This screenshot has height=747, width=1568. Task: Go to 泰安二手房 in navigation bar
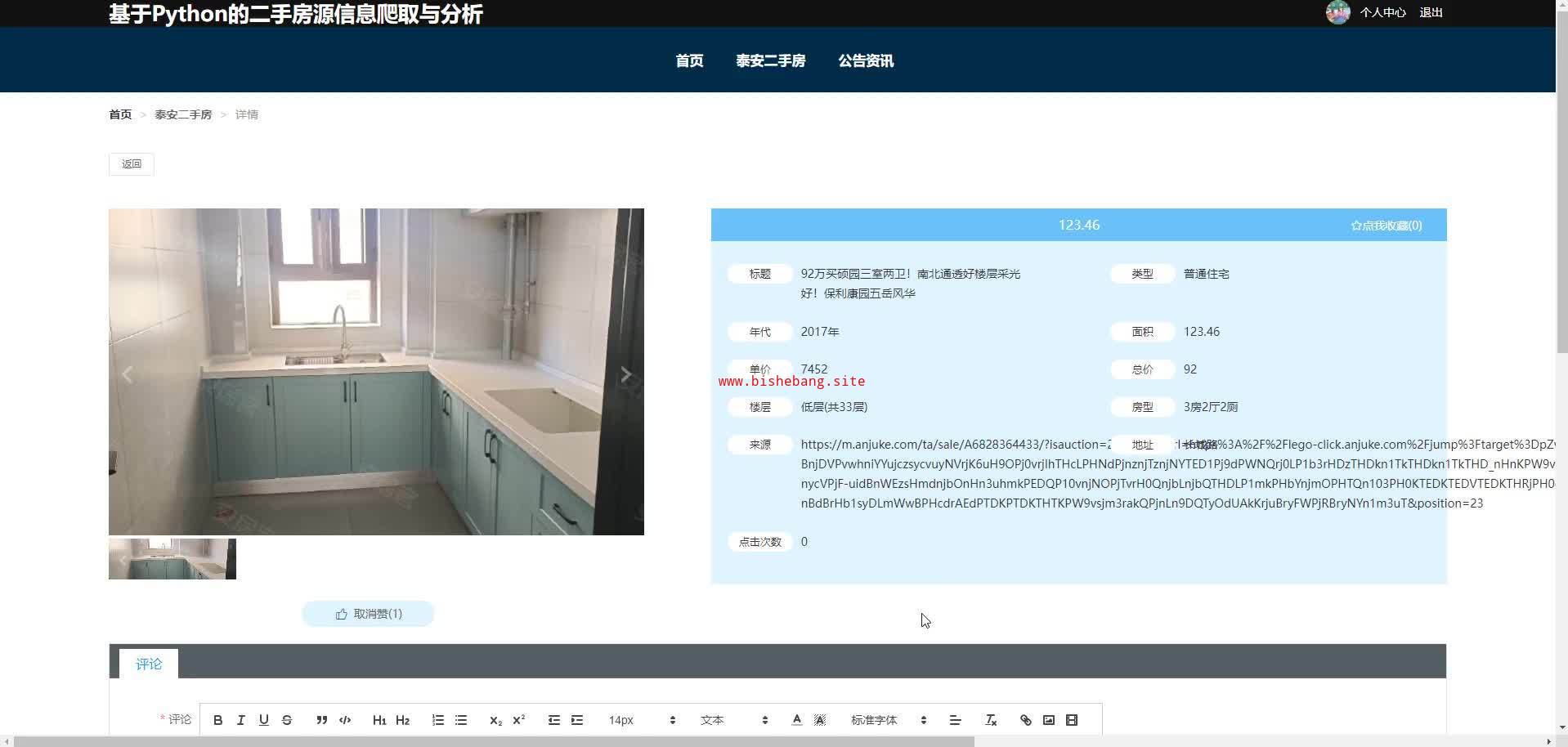(770, 60)
